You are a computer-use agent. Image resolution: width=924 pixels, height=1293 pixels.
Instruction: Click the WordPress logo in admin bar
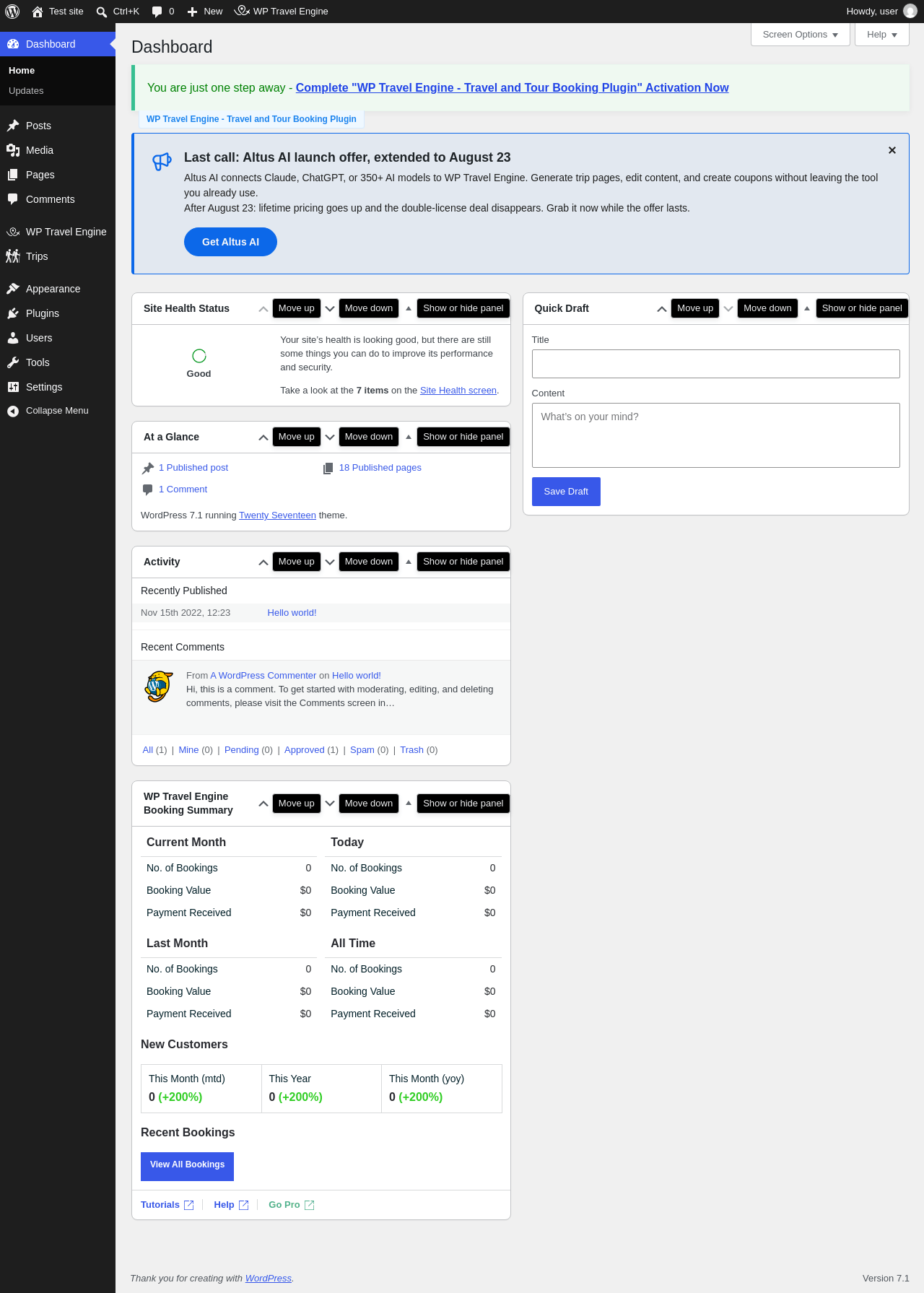pyautogui.click(x=12, y=12)
